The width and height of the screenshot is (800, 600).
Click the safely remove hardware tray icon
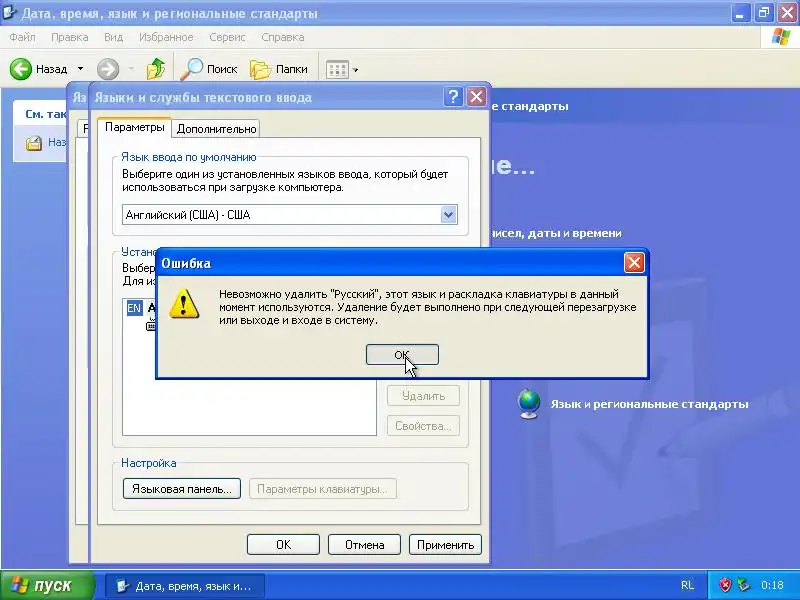743,585
